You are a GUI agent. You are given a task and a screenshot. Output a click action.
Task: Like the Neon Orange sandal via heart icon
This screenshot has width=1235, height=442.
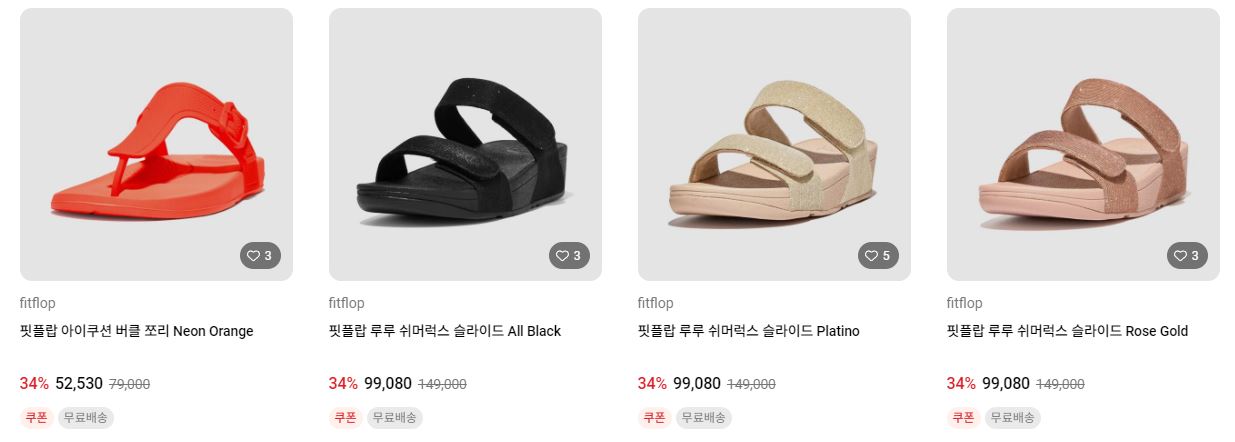tap(260, 256)
